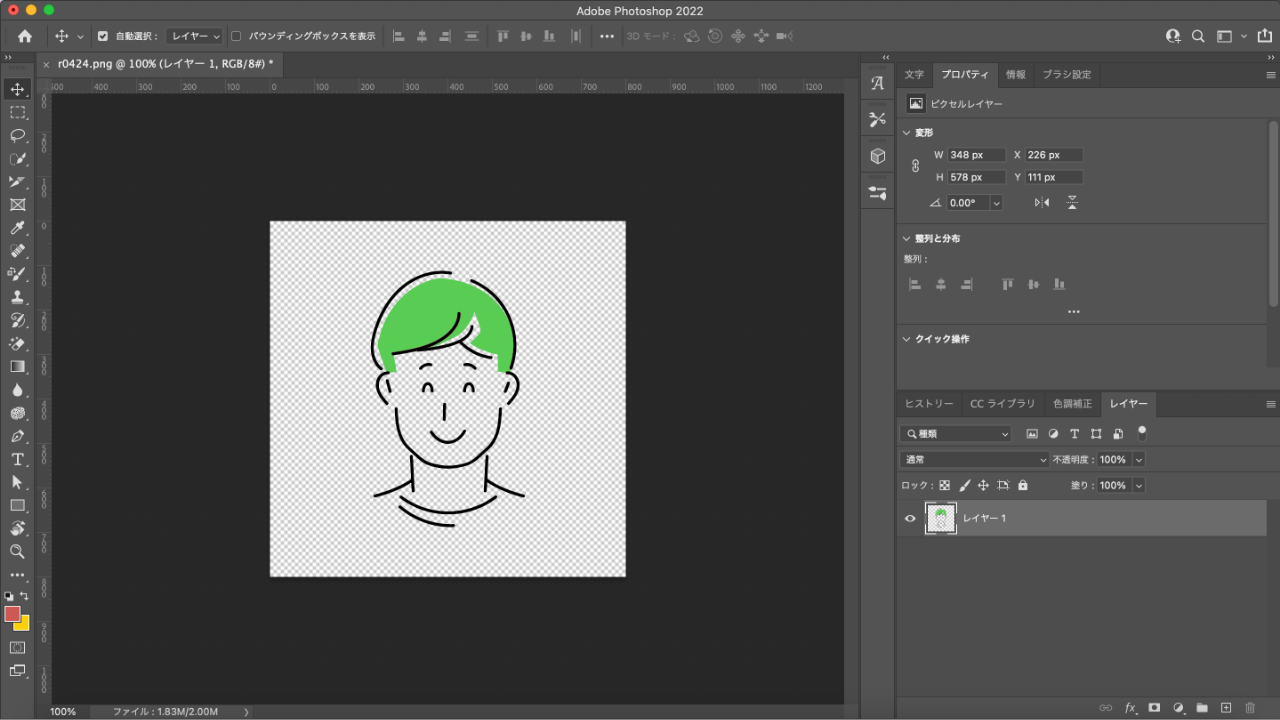Switch to the CC ライブラリ tab
Viewport: 1280px width, 720px height.
[1003, 404]
